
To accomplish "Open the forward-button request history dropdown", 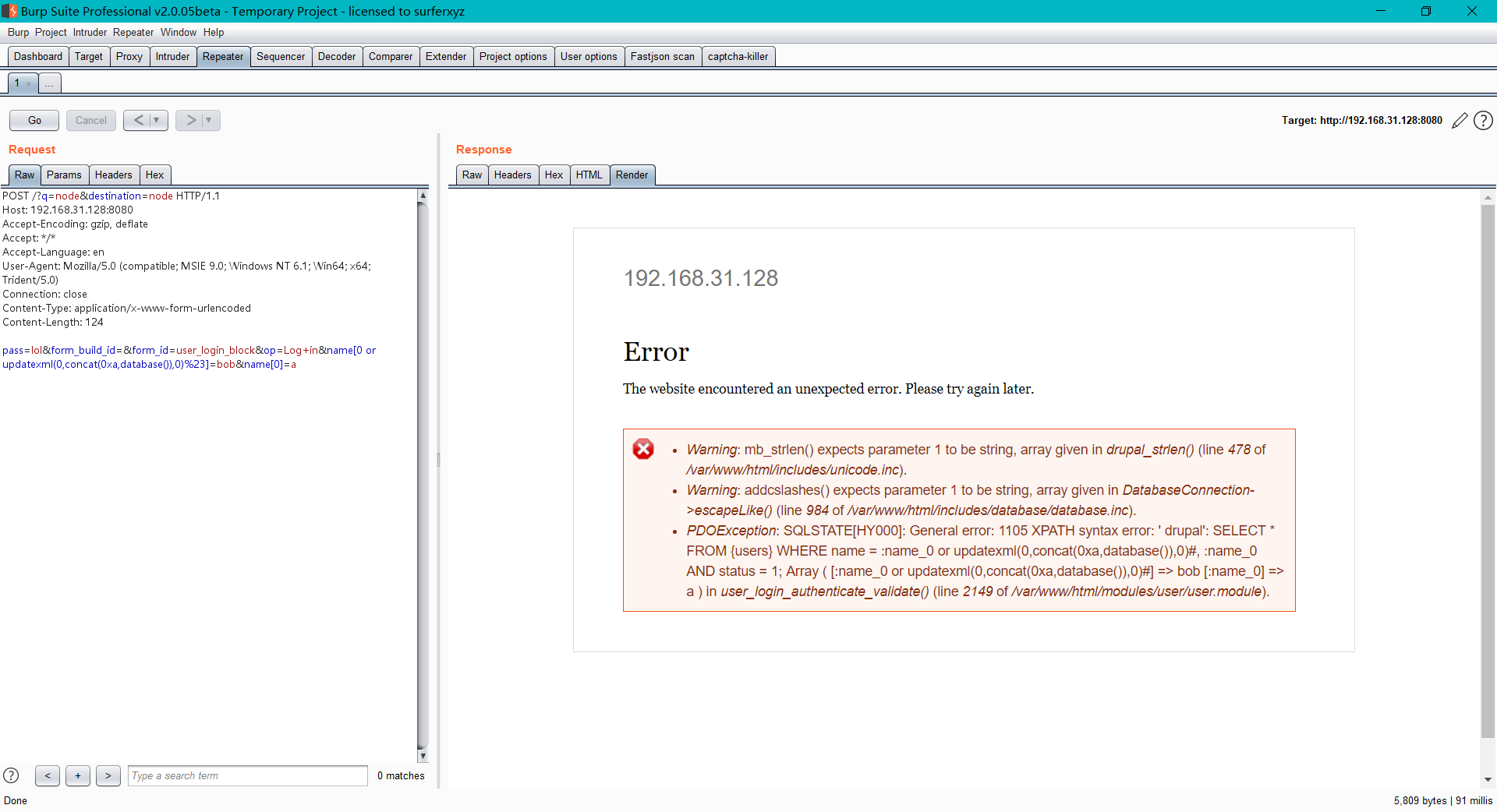I will point(209,120).
